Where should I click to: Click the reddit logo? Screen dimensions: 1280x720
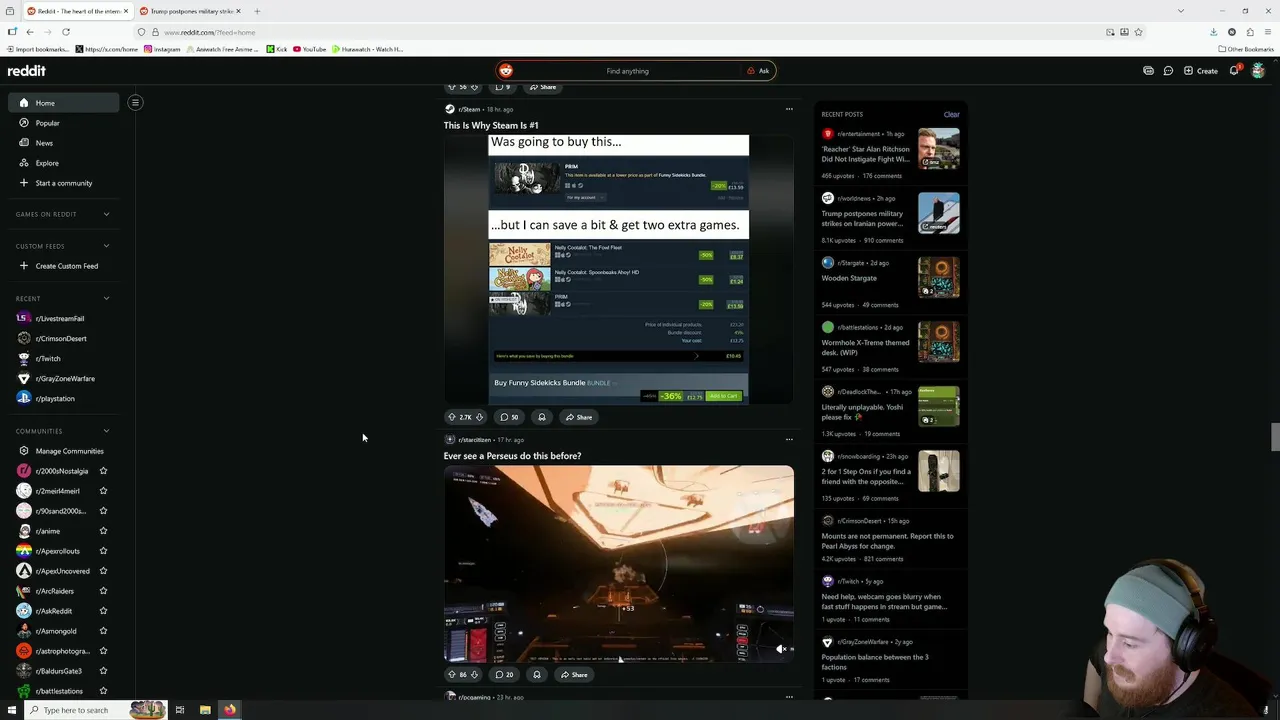point(27,71)
